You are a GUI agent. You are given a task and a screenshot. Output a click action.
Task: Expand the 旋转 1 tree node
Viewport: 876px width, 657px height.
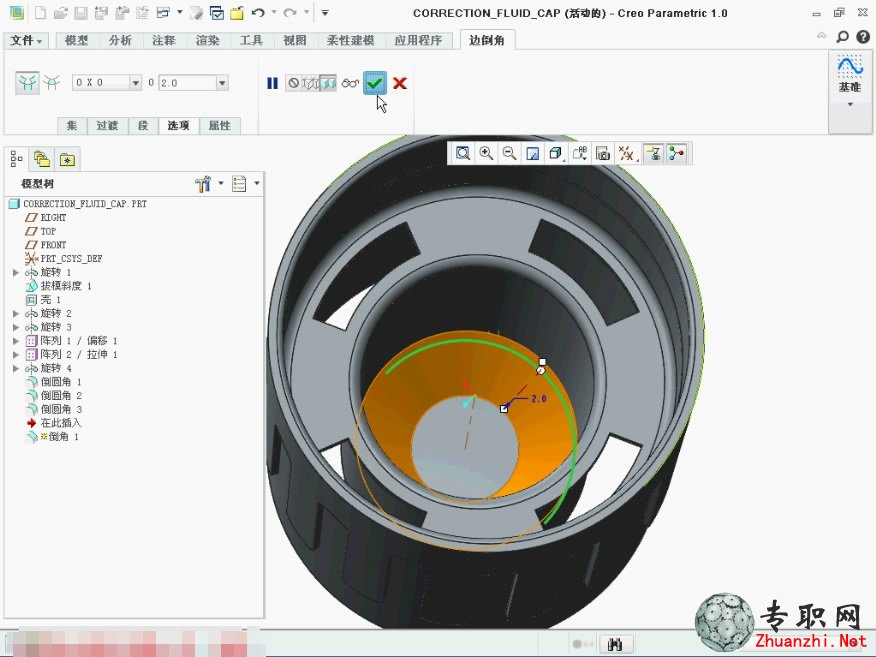pos(16,272)
